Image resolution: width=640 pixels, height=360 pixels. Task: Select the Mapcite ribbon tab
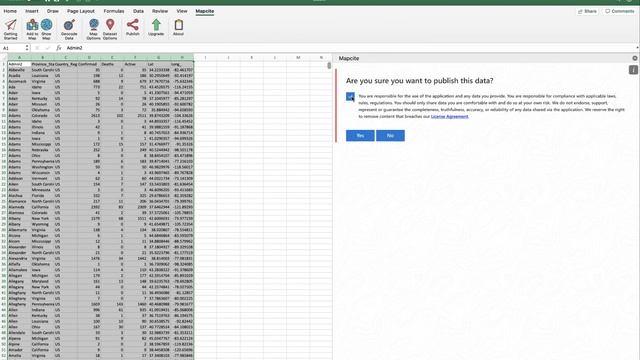click(204, 11)
